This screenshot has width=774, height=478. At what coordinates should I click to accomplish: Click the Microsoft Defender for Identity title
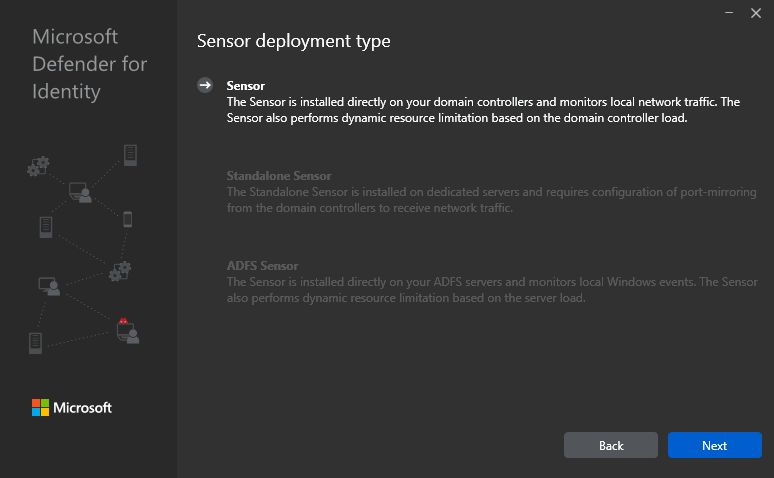point(89,64)
